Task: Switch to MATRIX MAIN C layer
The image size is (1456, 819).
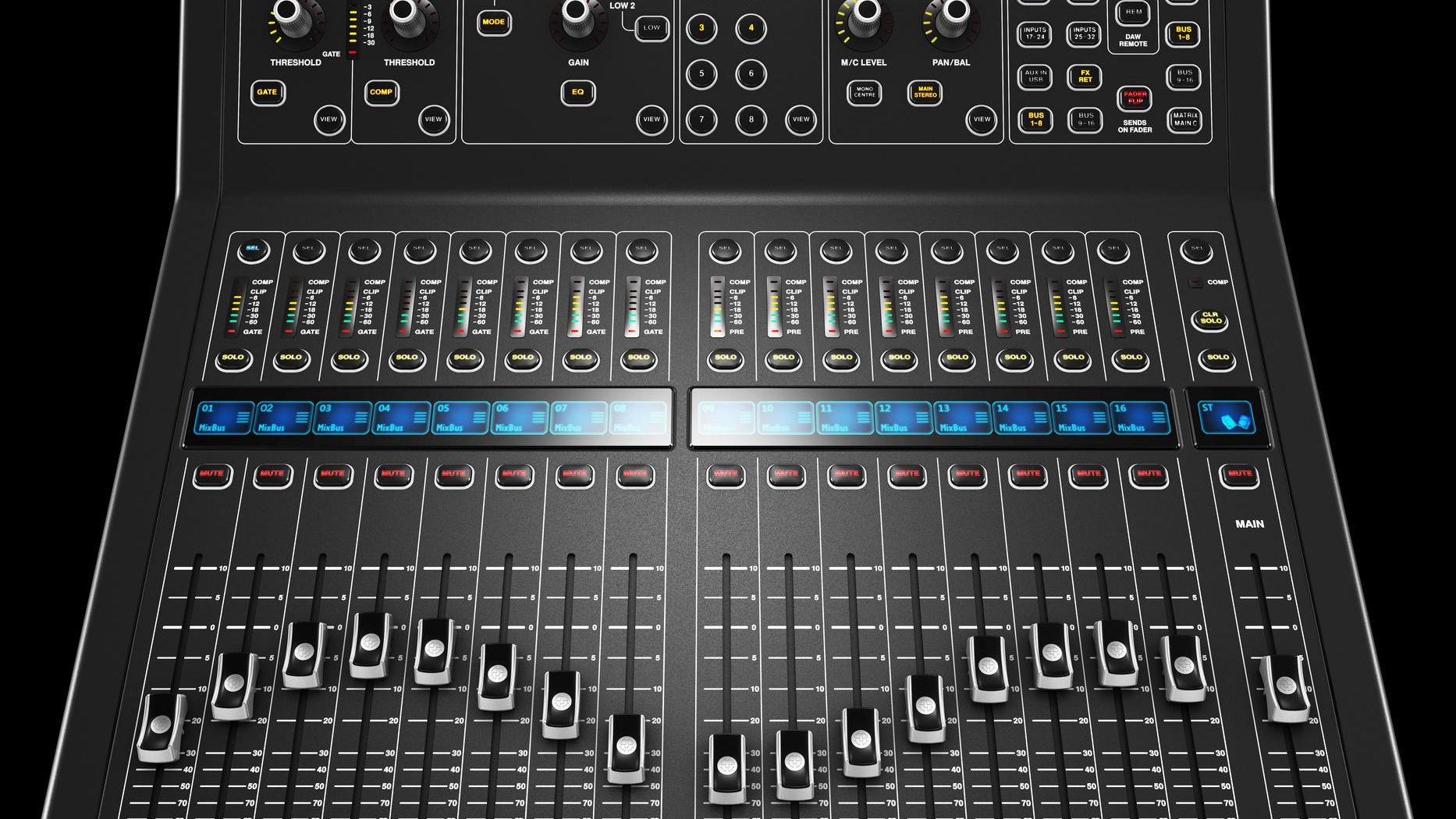Action: [x=1184, y=119]
